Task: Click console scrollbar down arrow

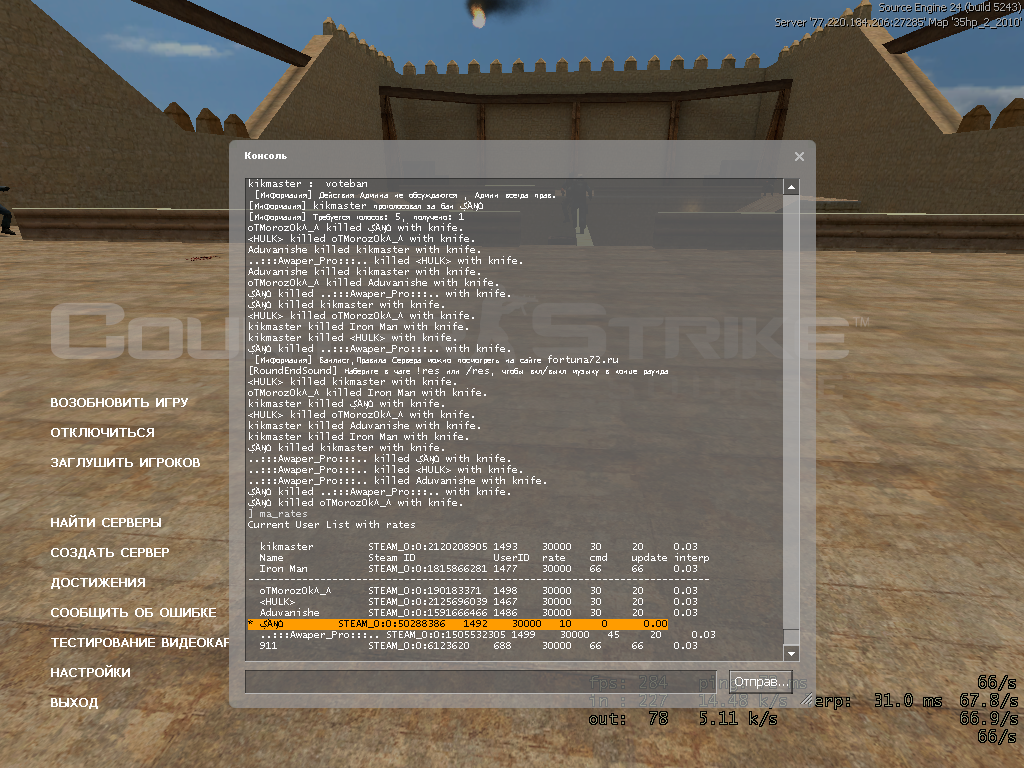Action: point(791,653)
